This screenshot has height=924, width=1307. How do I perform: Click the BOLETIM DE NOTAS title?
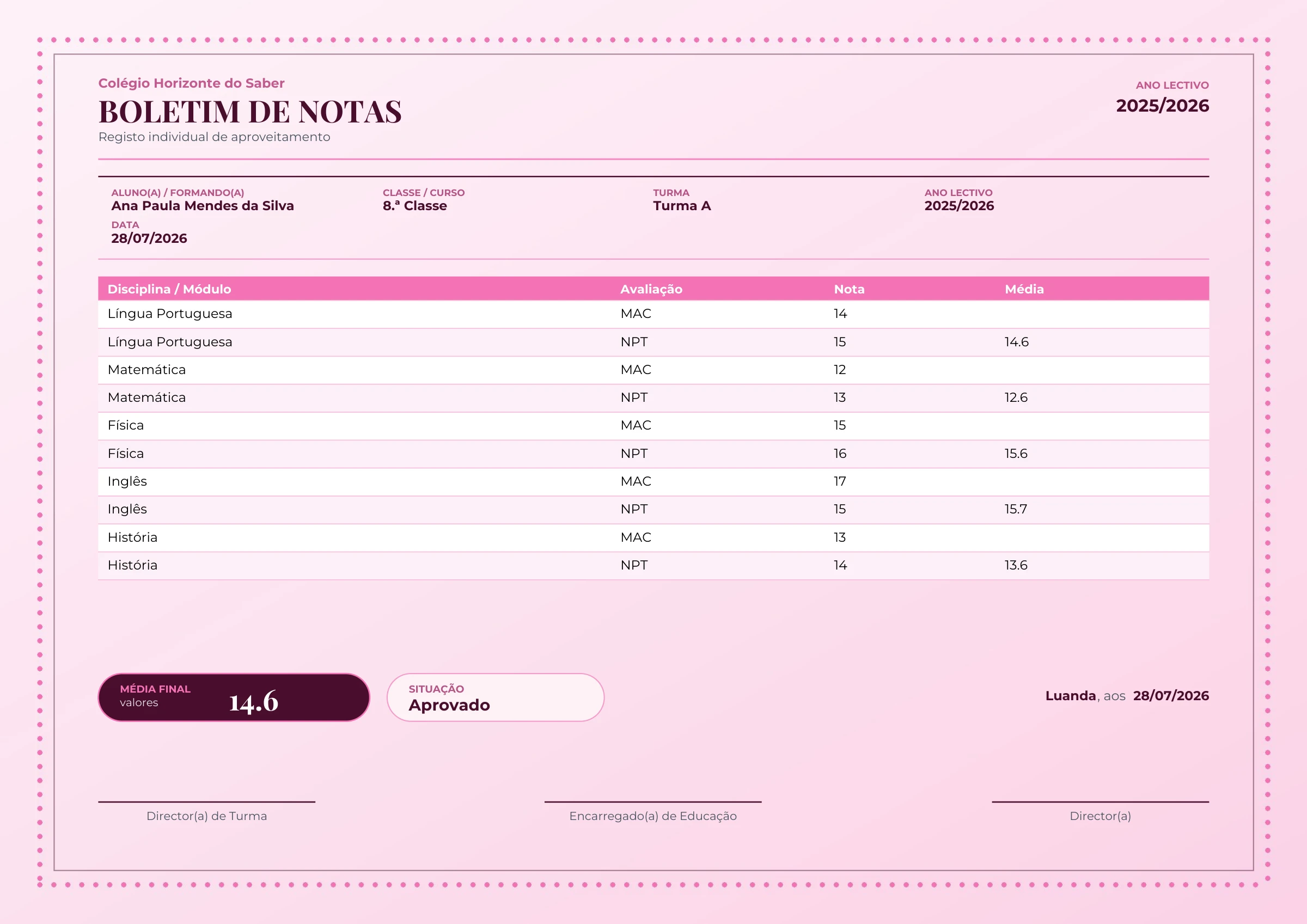(x=250, y=112)
